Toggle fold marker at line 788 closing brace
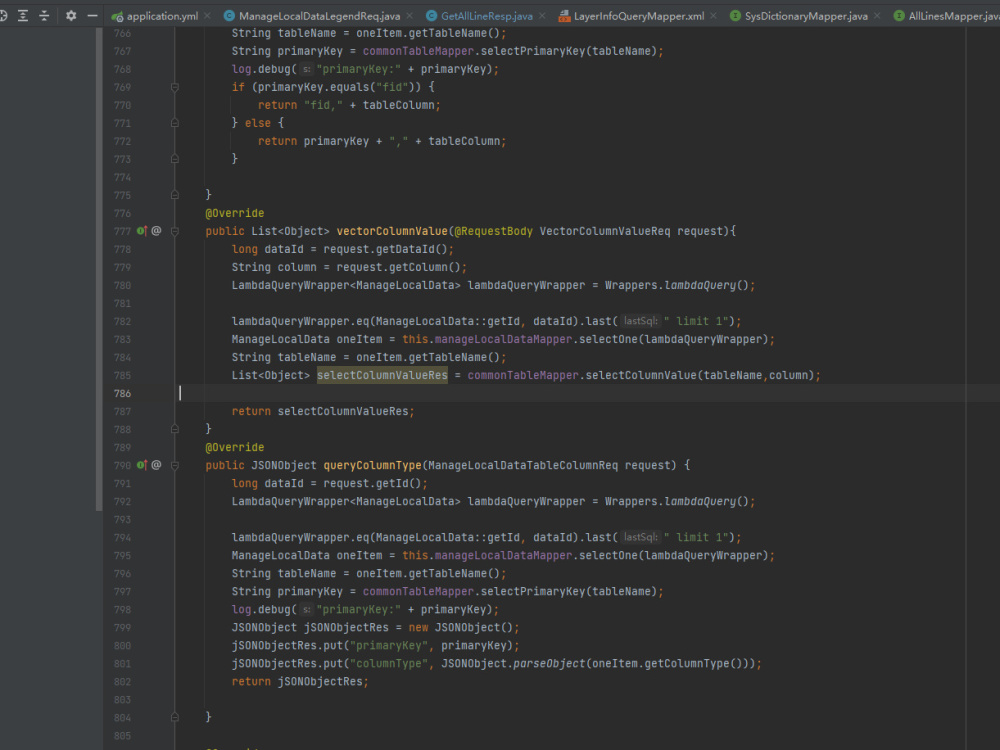The height and width of the screenshot is (750, 1000). pos(175,429)
